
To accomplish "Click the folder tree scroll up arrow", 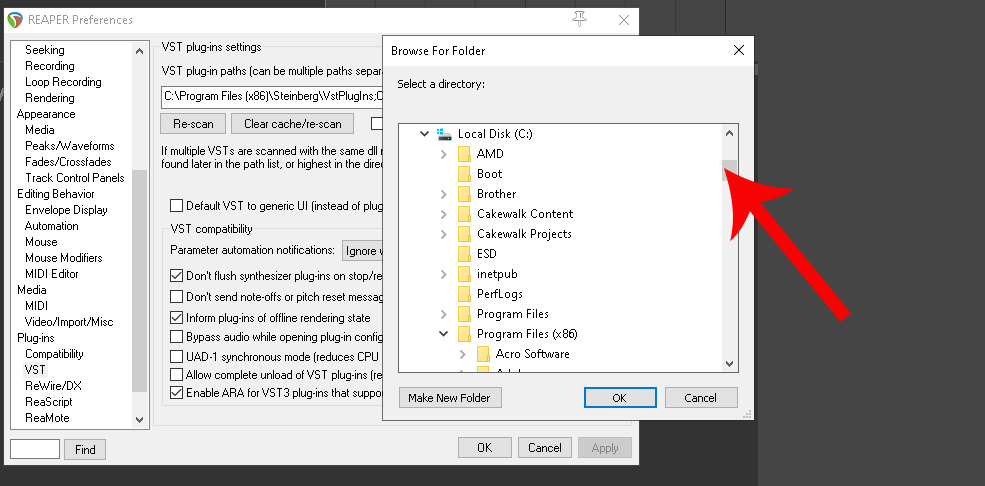I will pyautogui.click(x=729, y=132).
